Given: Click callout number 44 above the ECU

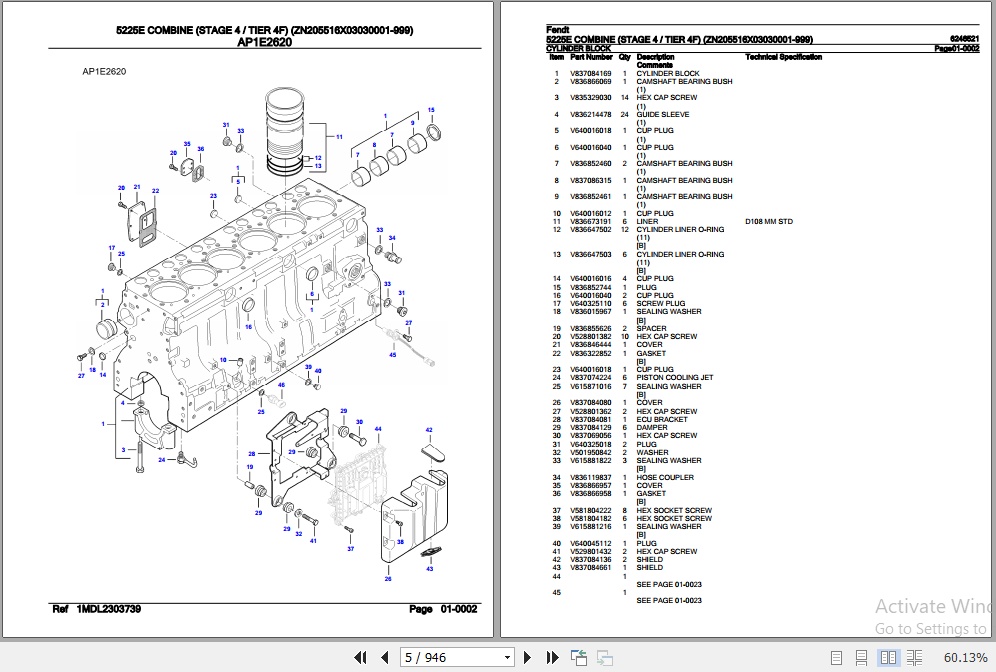Looking at the screenshot, I should (378, 429).
